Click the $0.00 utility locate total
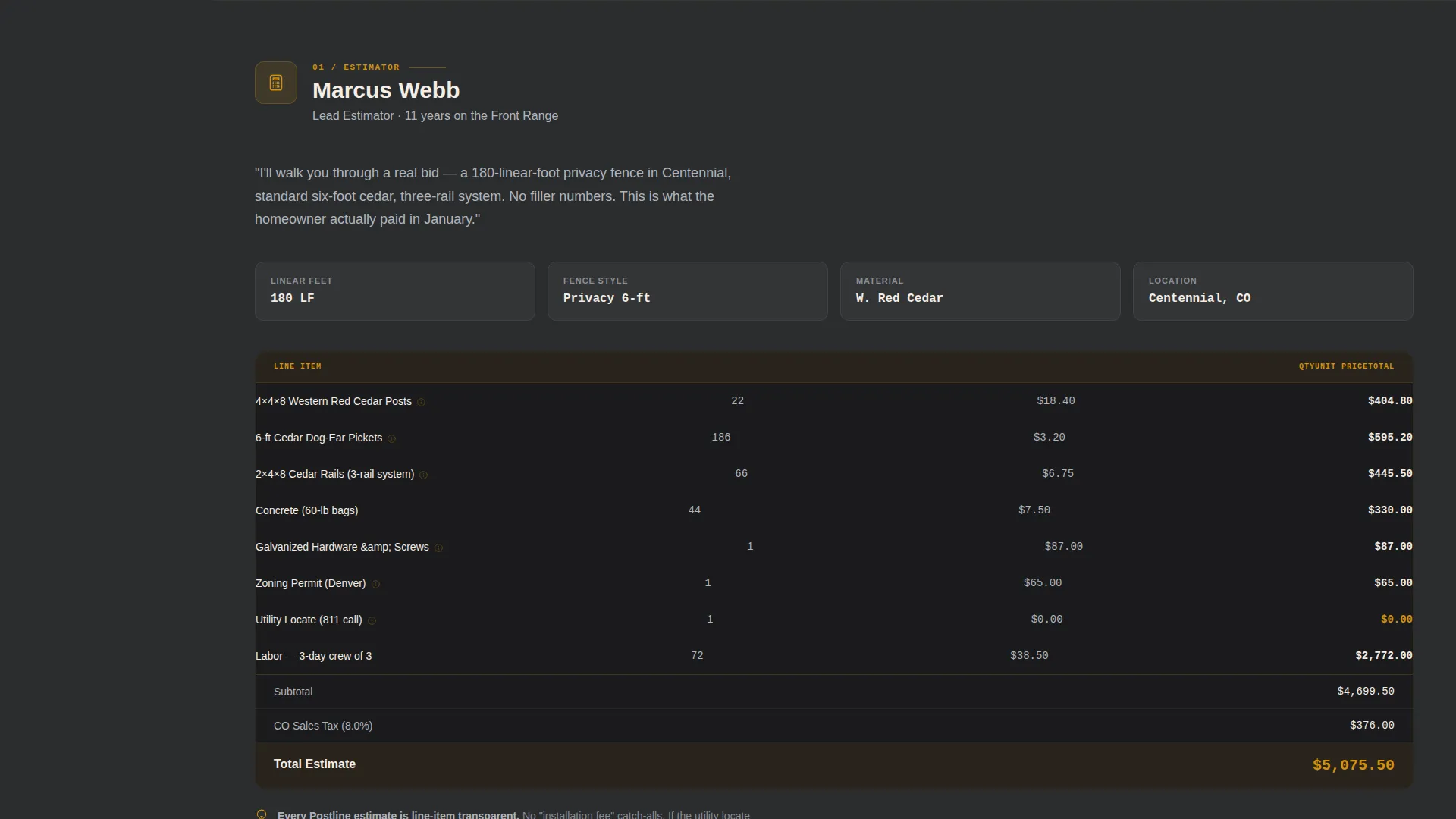 [1397, 620]
